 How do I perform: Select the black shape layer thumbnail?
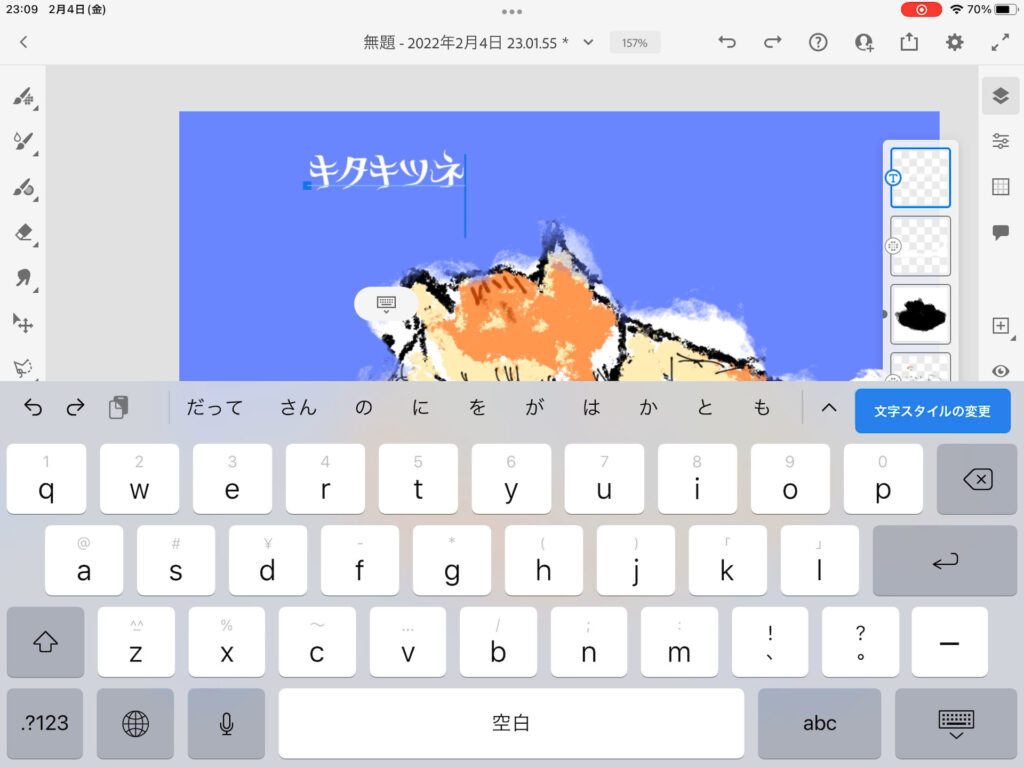coord(920,314)
